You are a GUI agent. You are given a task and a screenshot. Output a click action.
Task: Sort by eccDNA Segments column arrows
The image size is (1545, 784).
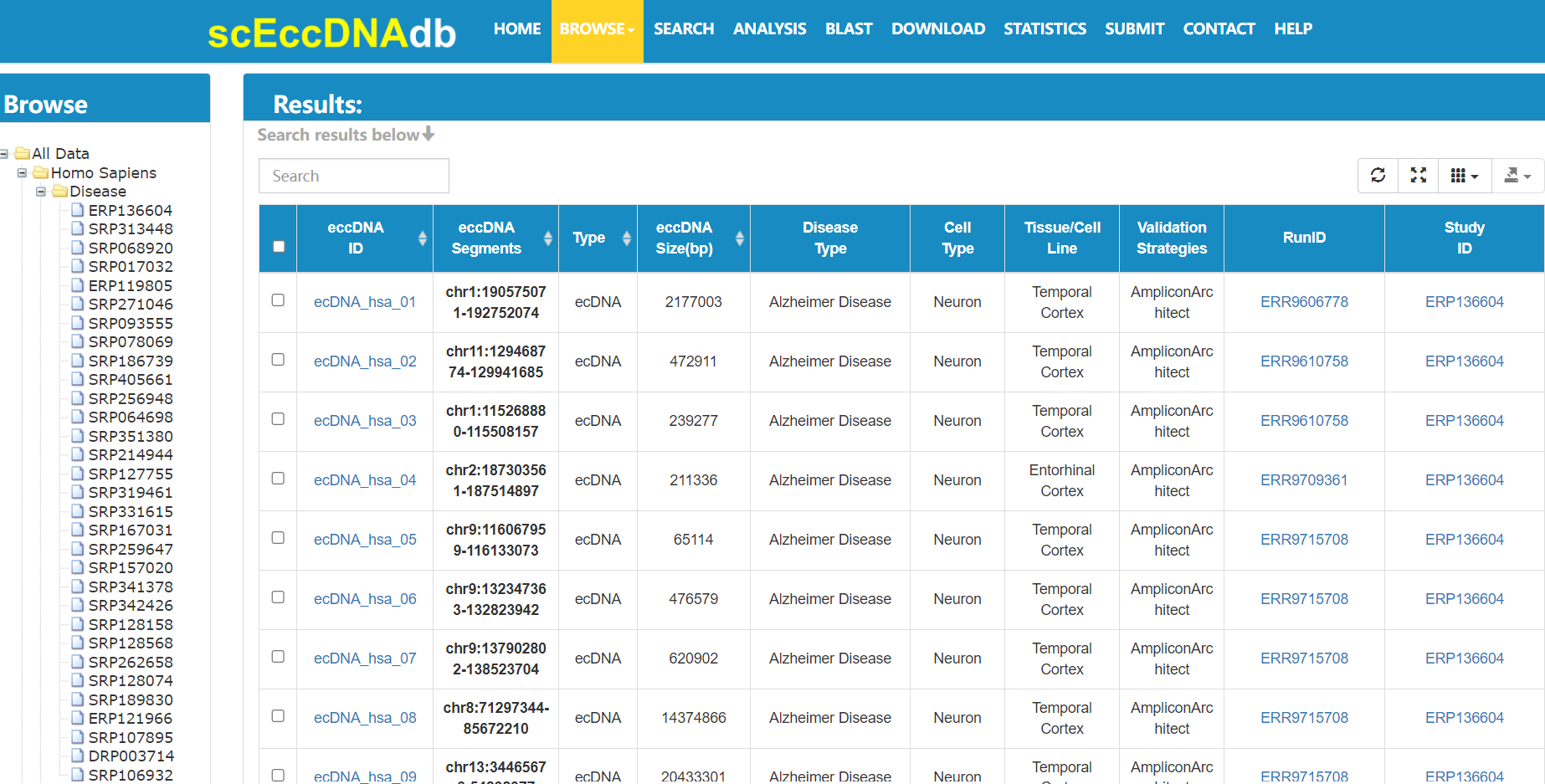(x=547, y=238)
